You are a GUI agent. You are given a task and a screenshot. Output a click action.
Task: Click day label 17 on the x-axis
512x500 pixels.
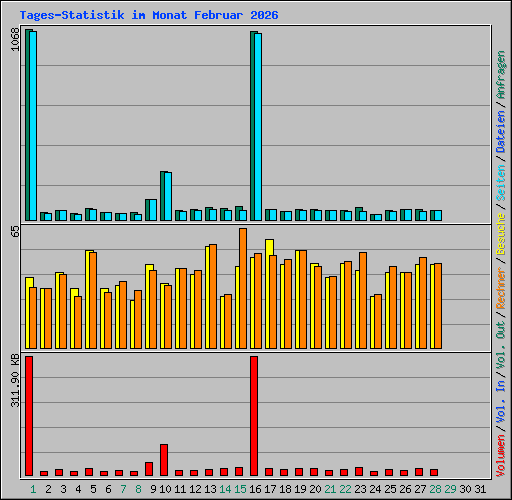click(x=270, y=489)
